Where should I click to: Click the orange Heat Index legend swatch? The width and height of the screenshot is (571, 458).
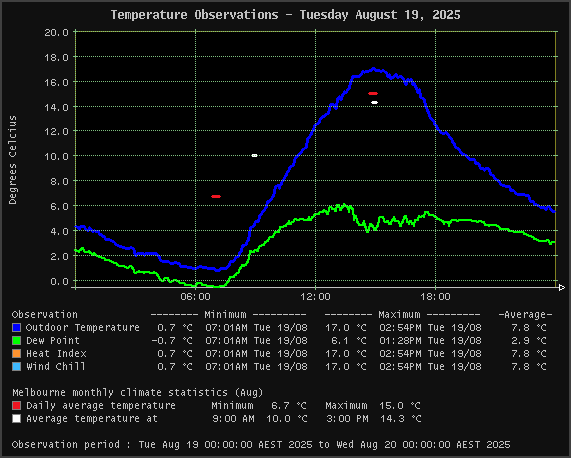[x=16, y=354]
